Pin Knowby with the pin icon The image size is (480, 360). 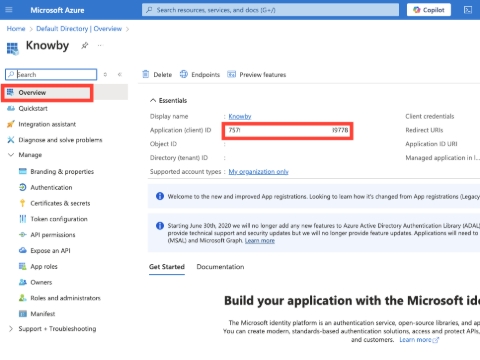pyautogui.click(x=85, y=45)
